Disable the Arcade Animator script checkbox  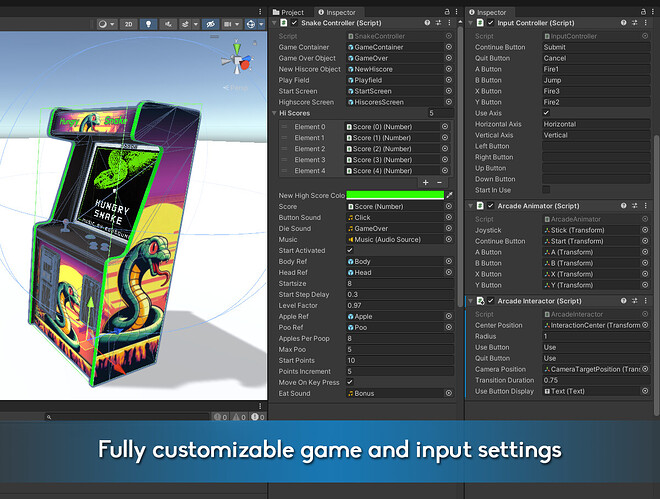pos(490,206)
